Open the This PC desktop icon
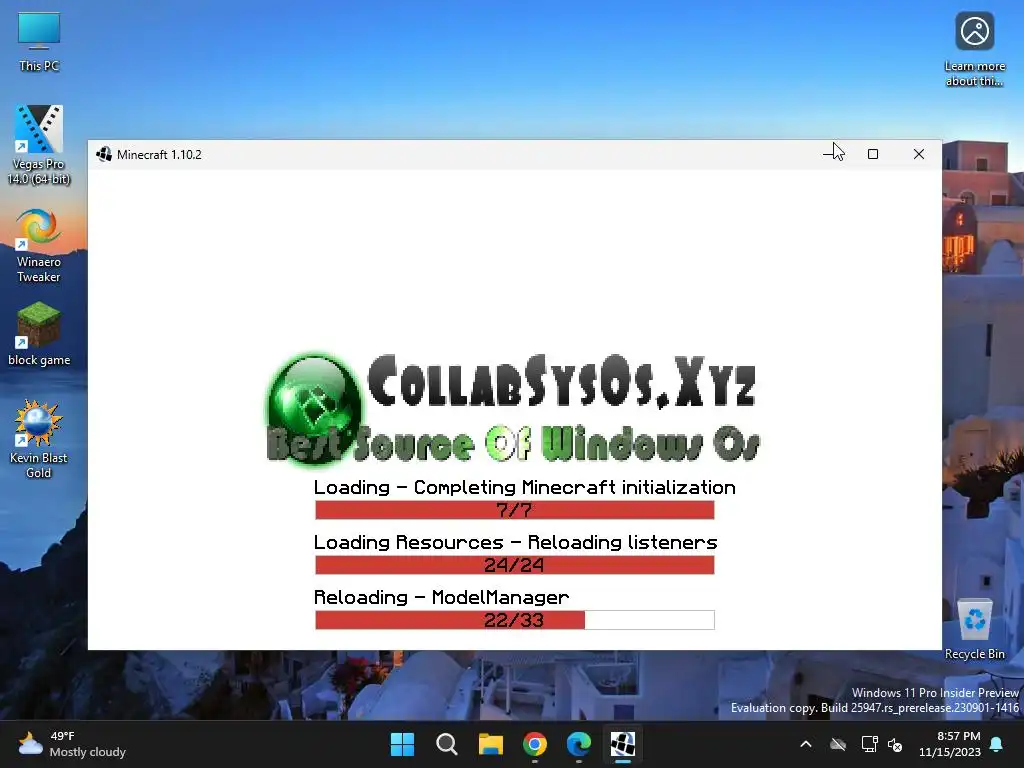Viewport: 1024px width, 768px height. [39, 42]
